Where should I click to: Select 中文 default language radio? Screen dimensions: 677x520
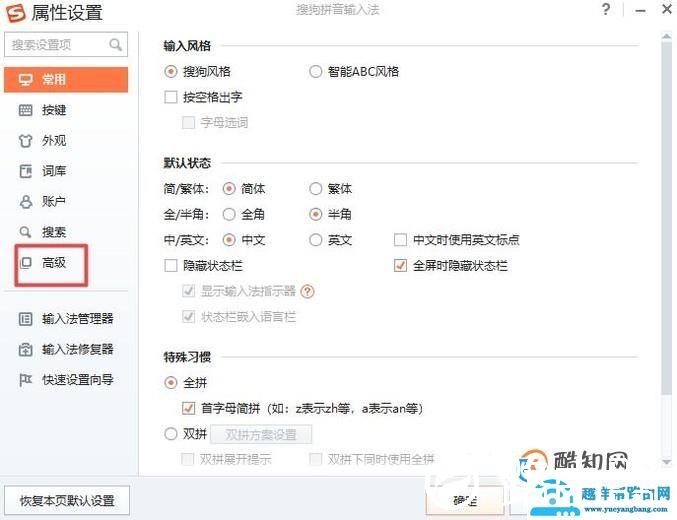click(229, 240)
